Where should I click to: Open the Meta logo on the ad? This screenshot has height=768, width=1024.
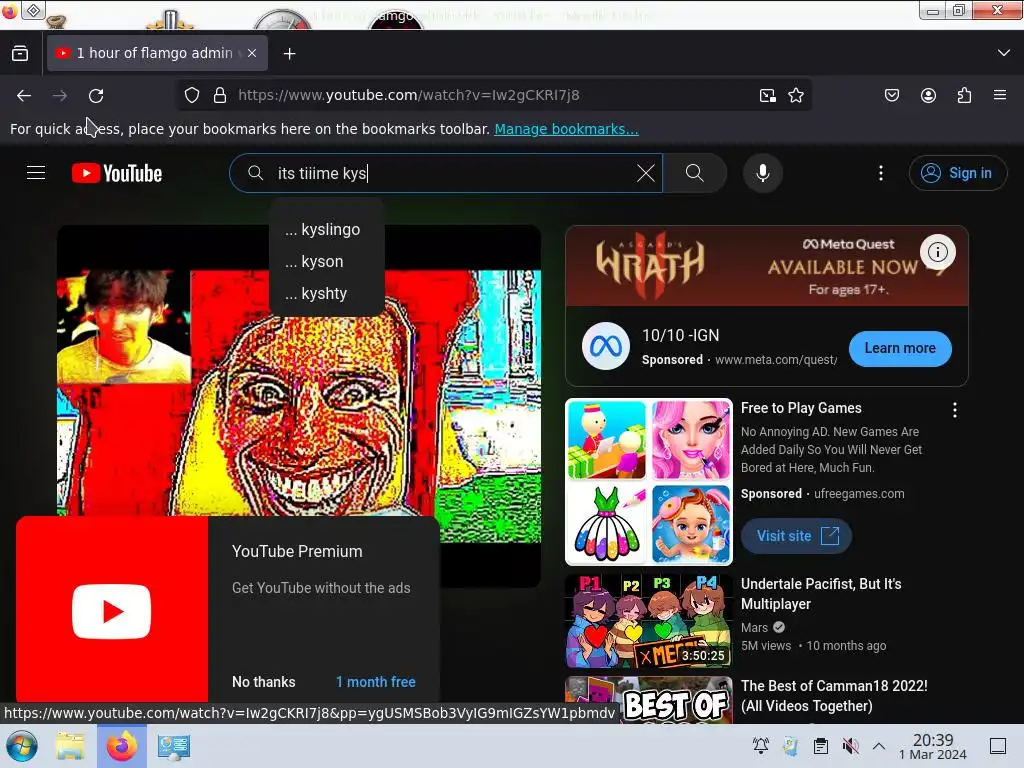pos(605,346)
